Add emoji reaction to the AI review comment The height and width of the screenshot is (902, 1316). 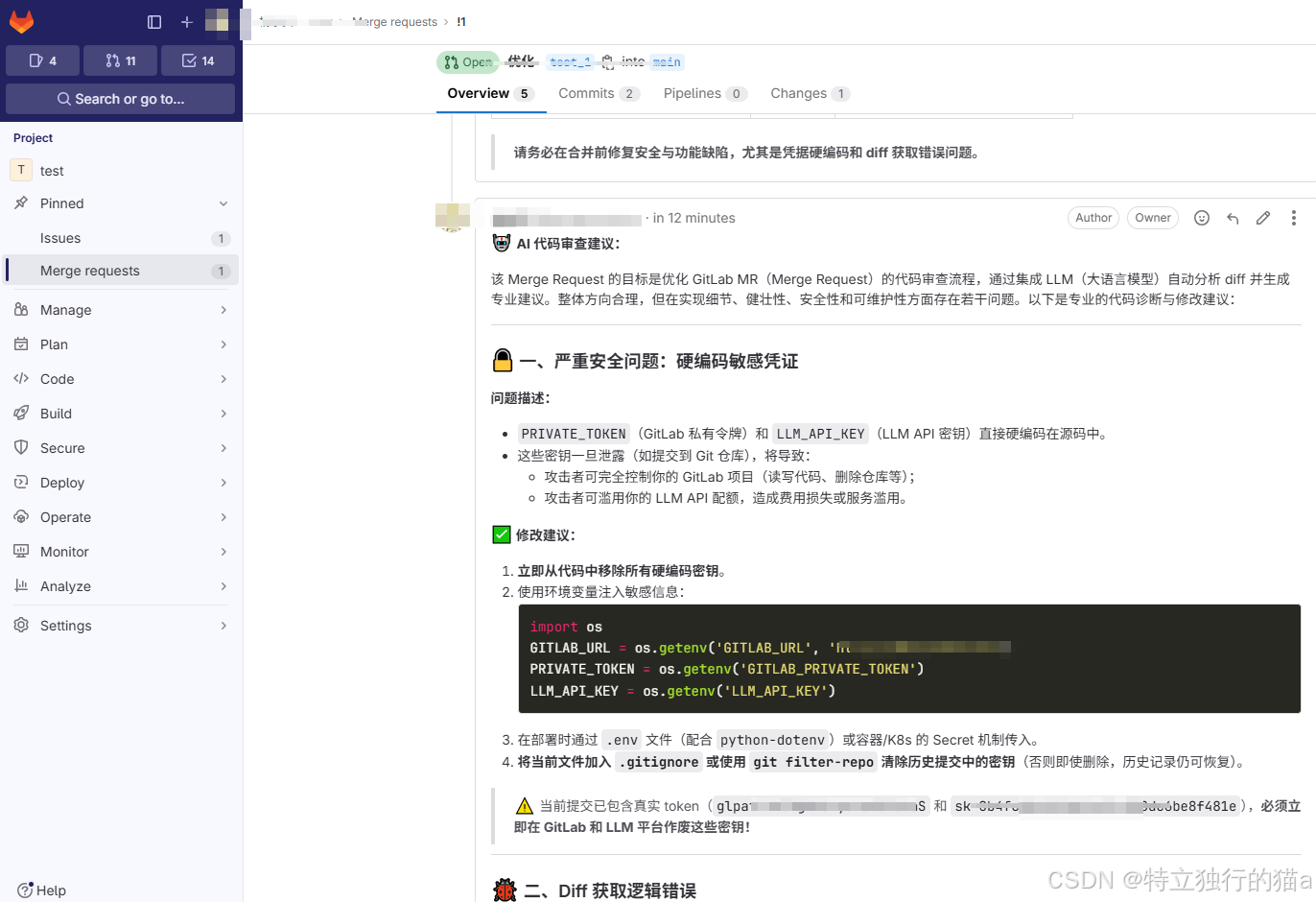[1202, 218]
